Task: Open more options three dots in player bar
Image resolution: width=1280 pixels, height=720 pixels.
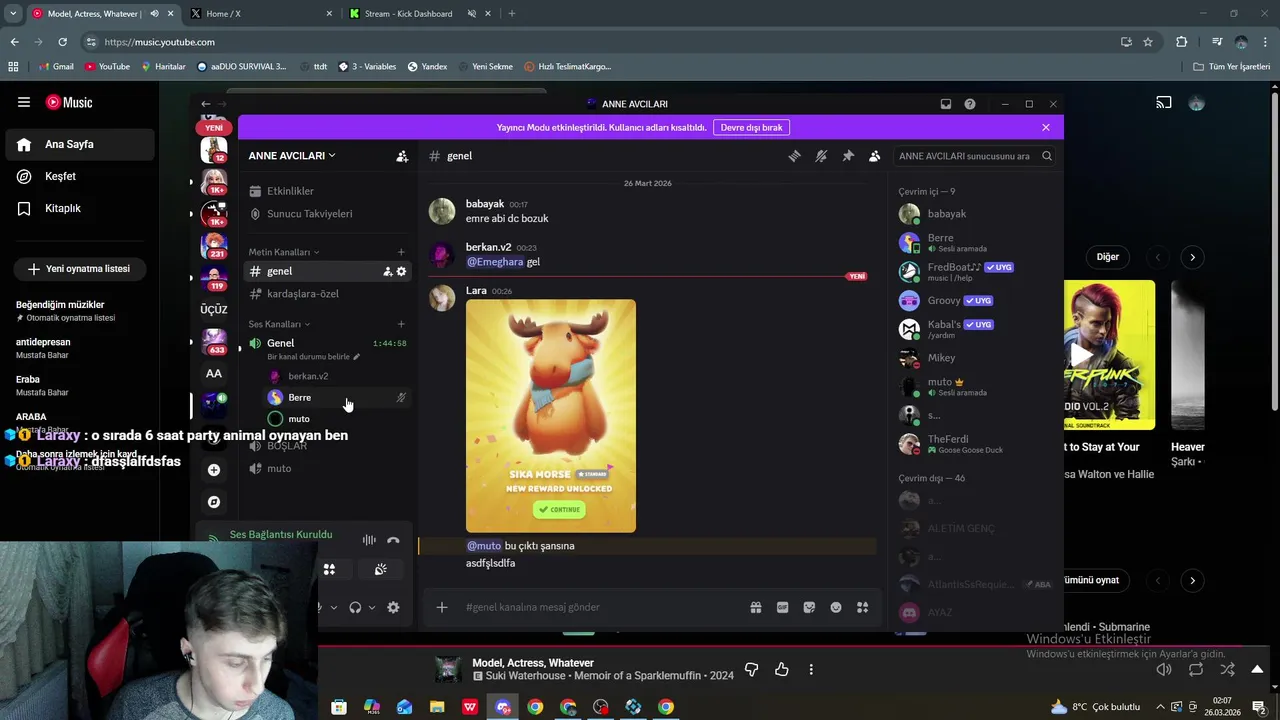Action: [811, 670]
